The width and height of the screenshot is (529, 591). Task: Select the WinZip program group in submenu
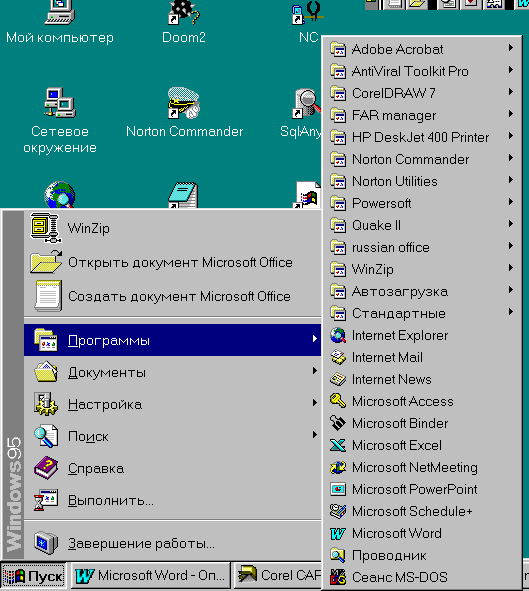coord(422,269)
